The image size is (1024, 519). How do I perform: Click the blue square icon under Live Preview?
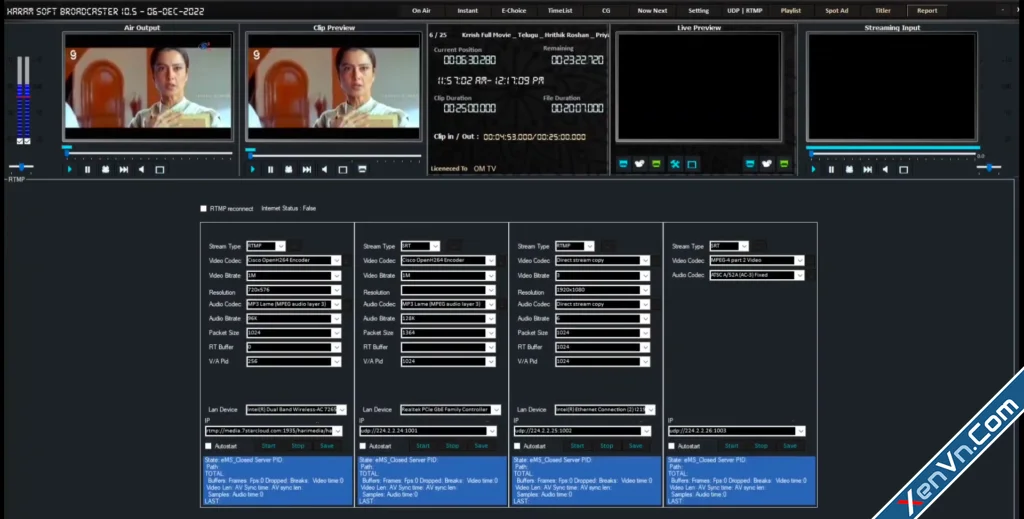692,164
